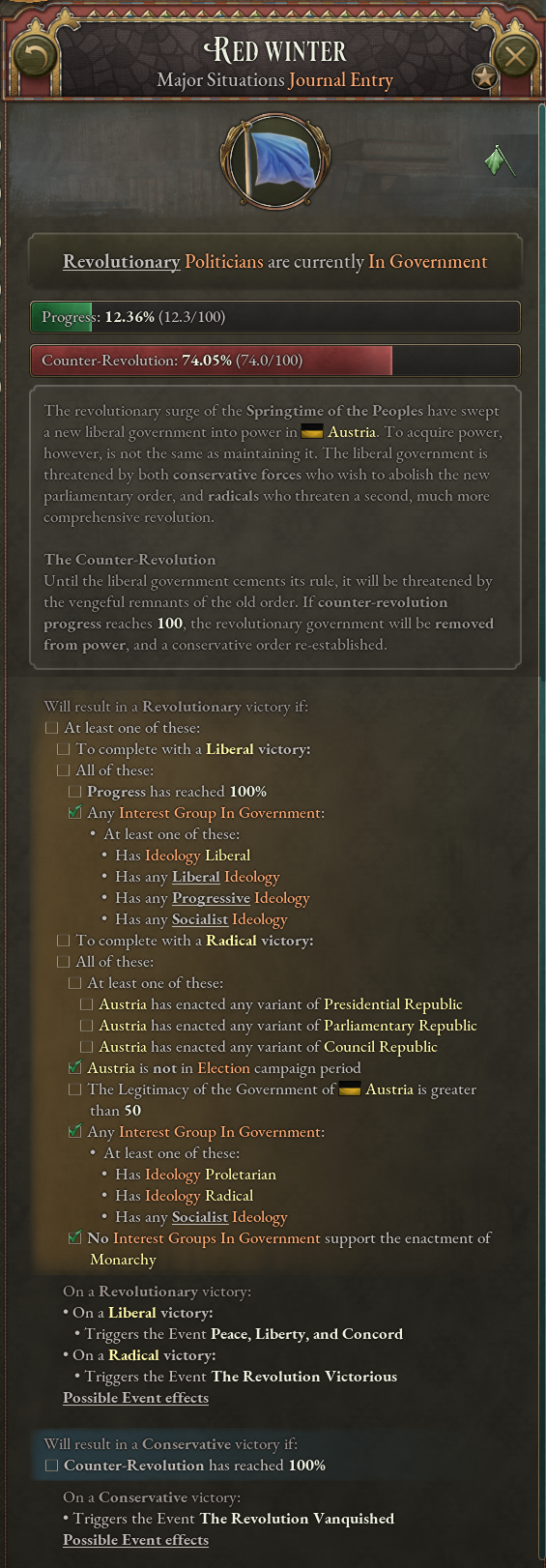Click 'To complete with a Liberal victory' row
546x1568 pixels.
[x=184, y=749]
